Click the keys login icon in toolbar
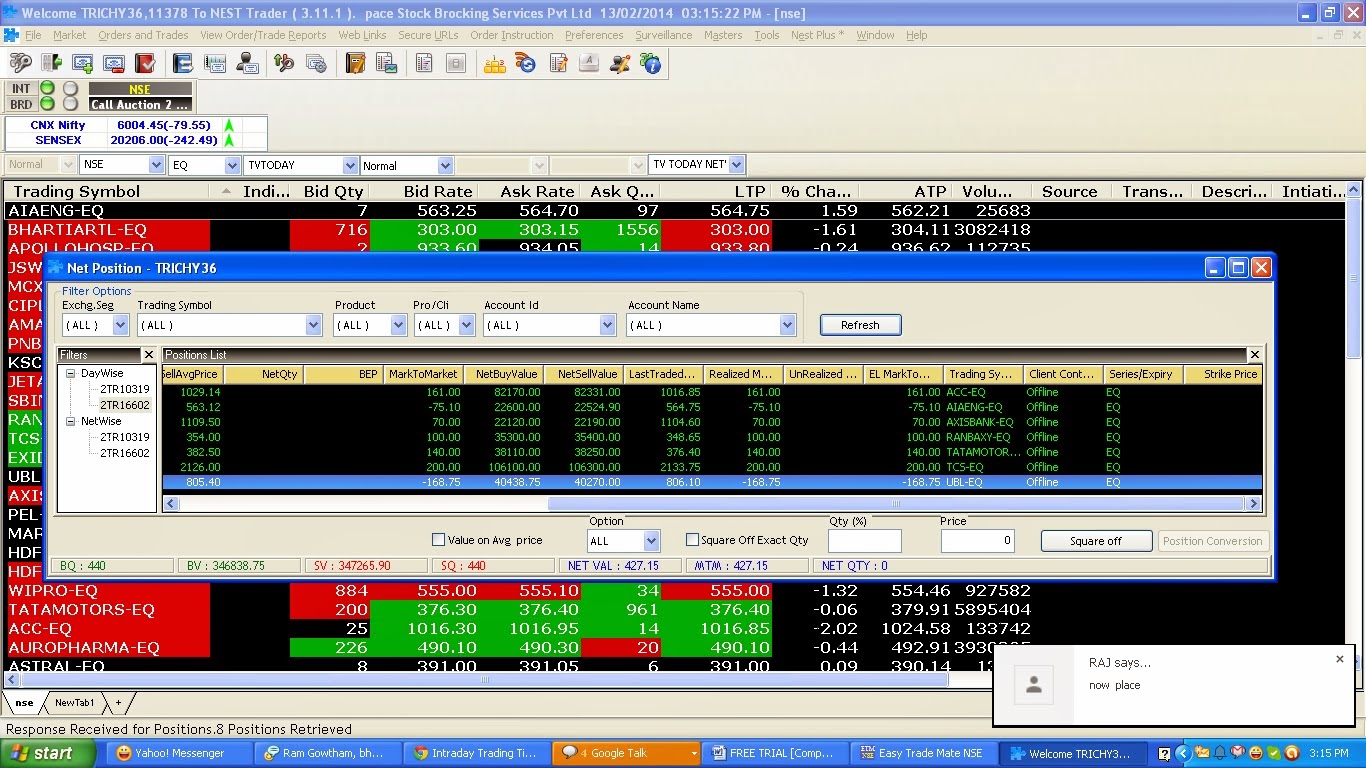 click(x=20, y=63)
